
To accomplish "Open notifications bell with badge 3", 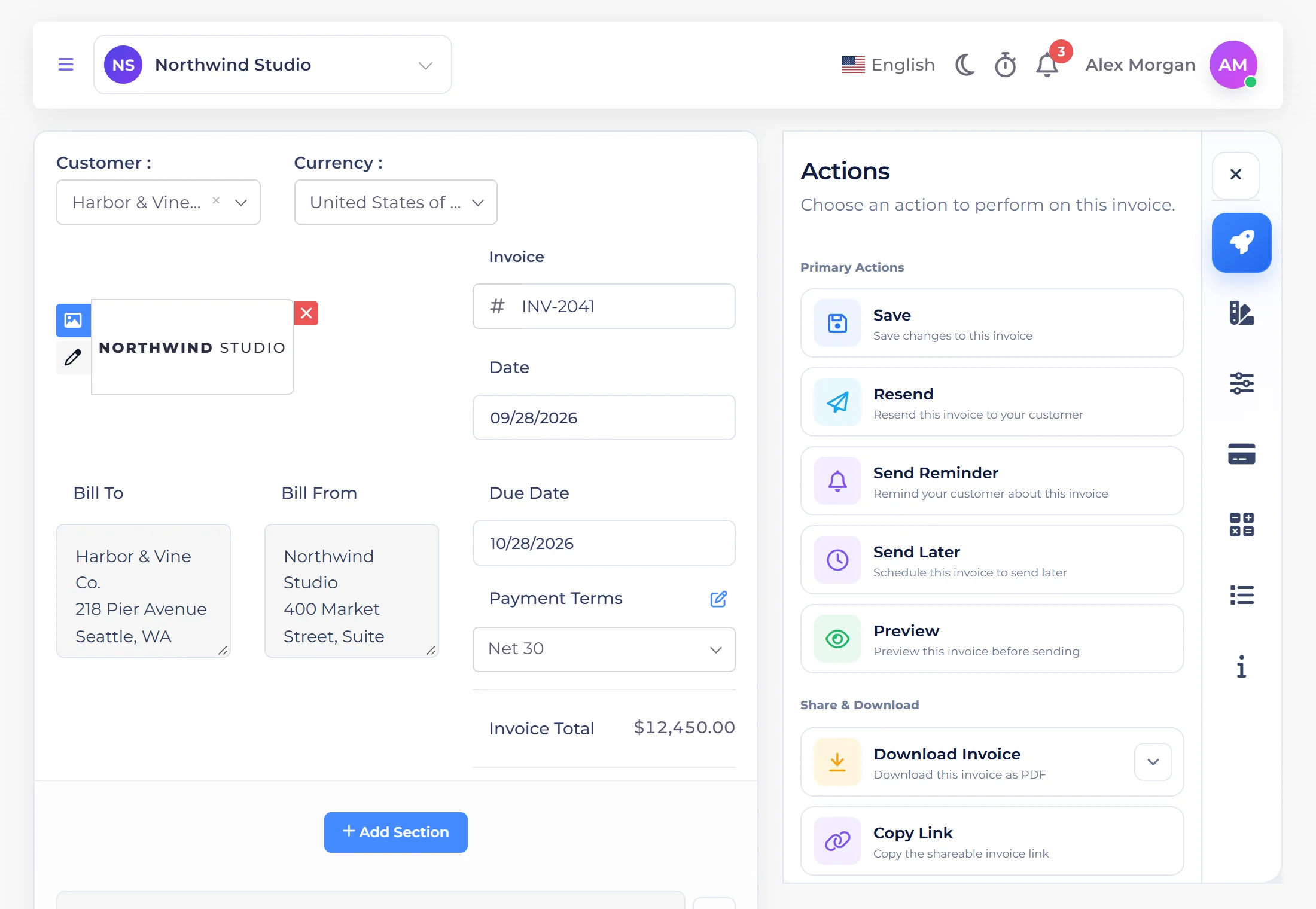I will click(x=1047, y=65).
